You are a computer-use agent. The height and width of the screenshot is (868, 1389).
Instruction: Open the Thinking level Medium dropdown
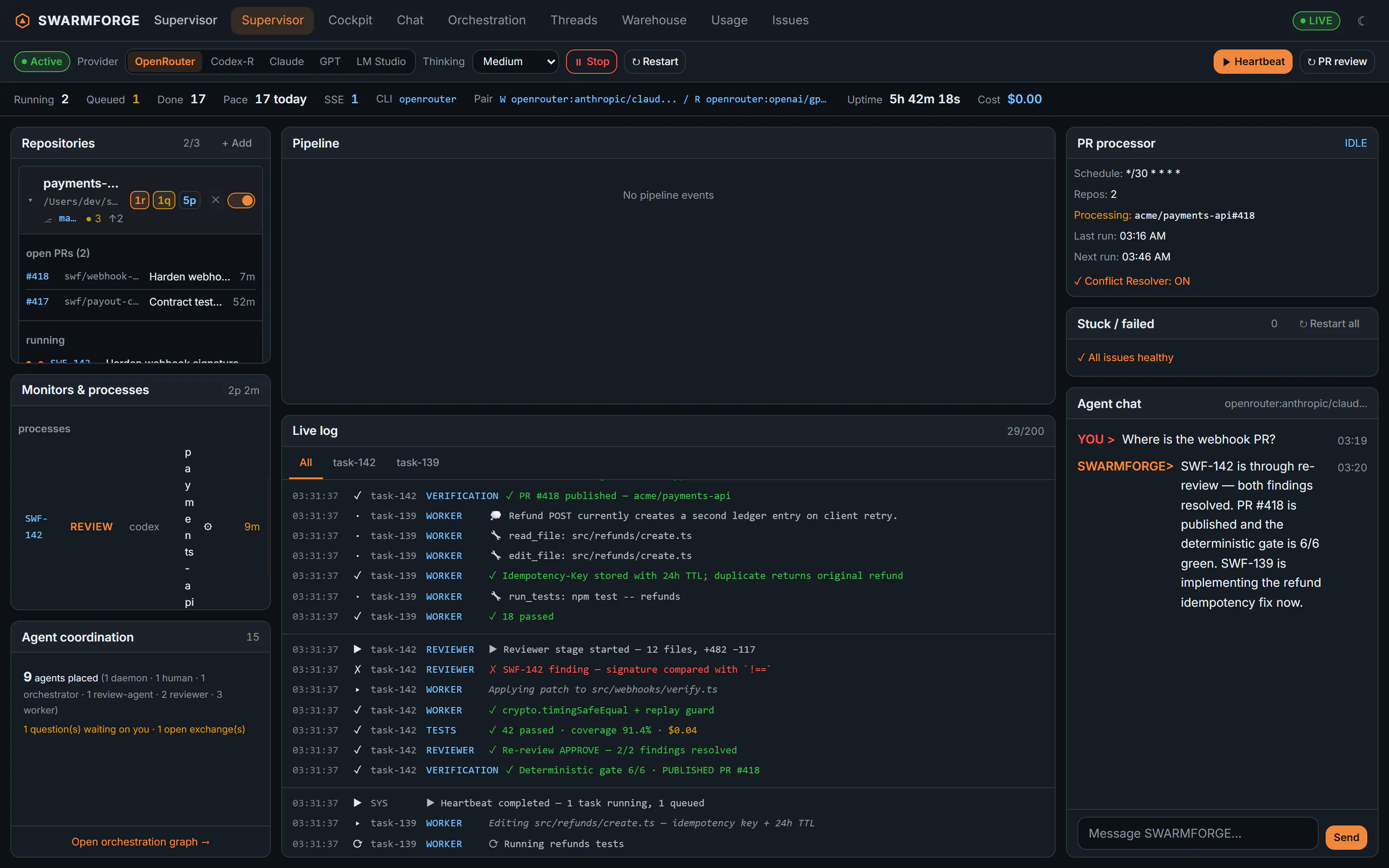516,62
